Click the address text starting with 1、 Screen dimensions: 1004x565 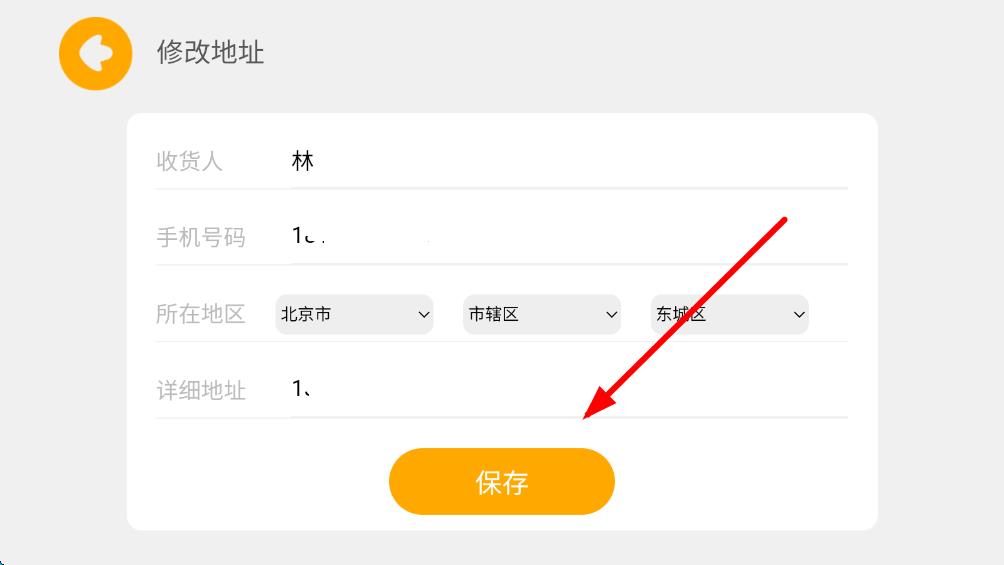point(302,390)
